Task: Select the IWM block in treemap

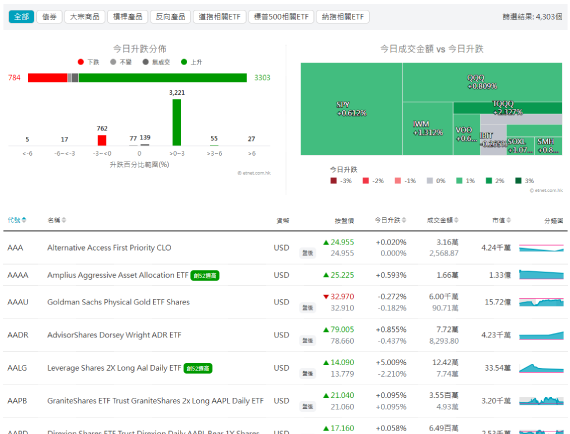Action: tap(428, 128)
